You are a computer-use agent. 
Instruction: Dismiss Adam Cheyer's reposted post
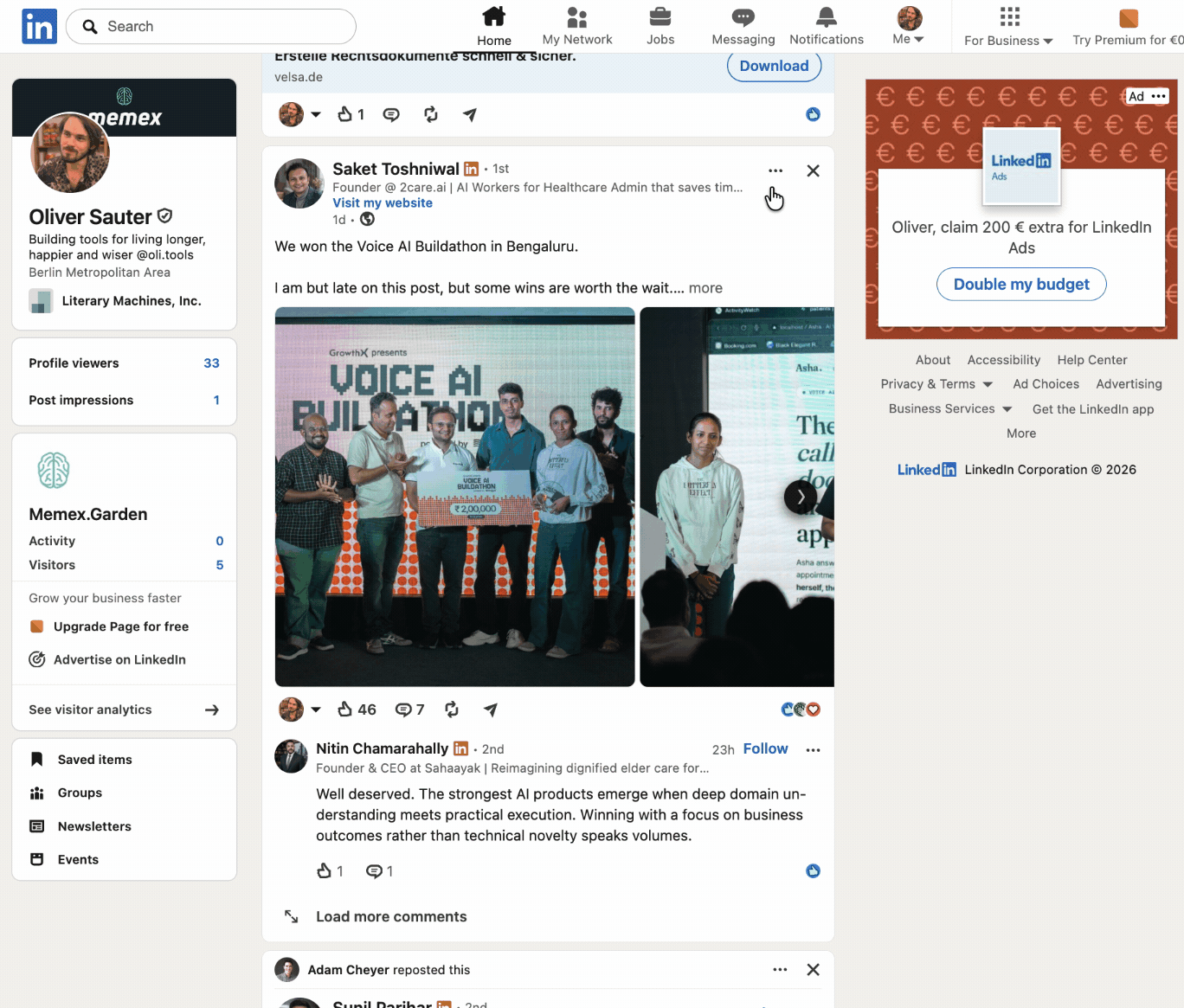click(x=813, y=970)
